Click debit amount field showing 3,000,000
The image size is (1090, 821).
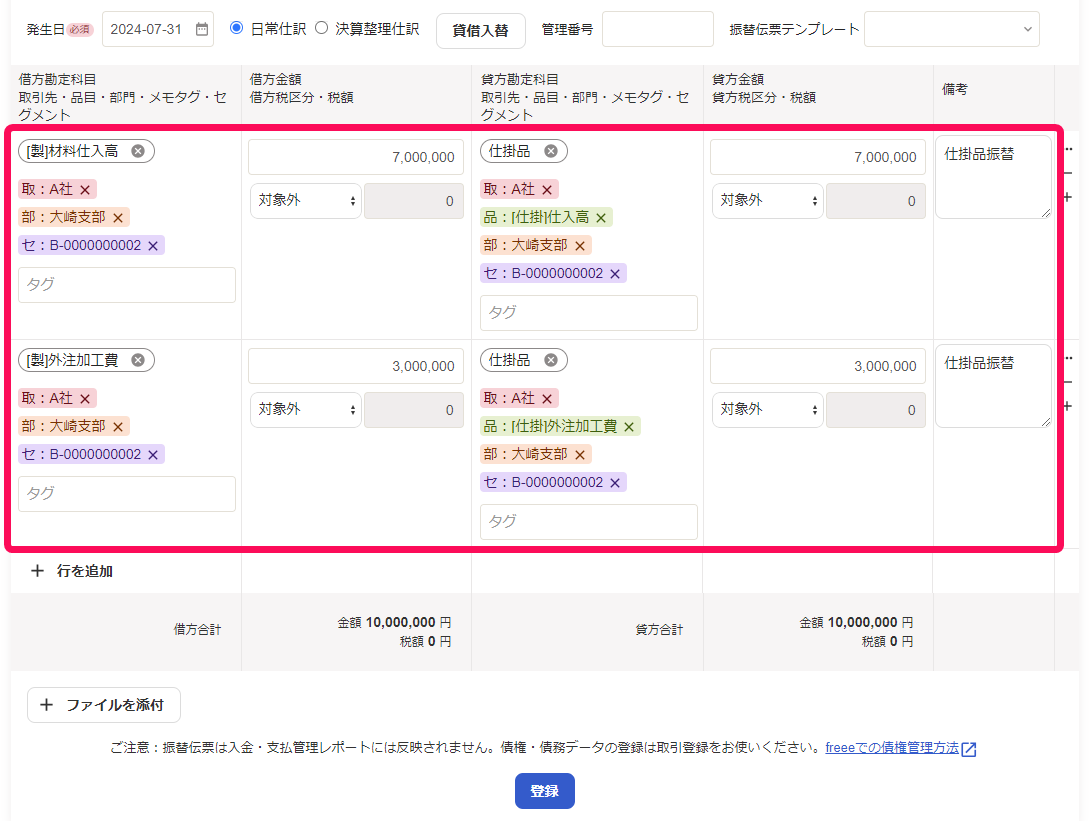pos(356,366)
